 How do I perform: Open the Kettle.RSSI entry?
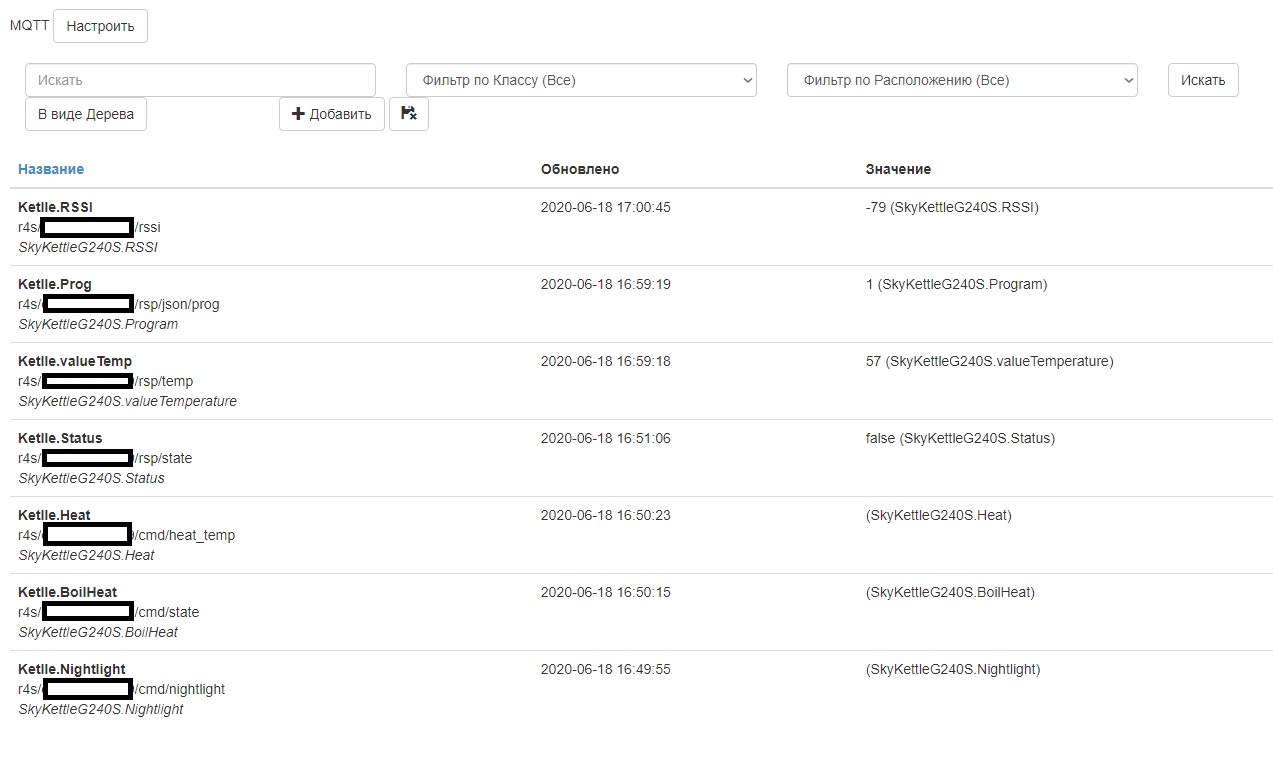pyautogui.click(x=55, y=207)
